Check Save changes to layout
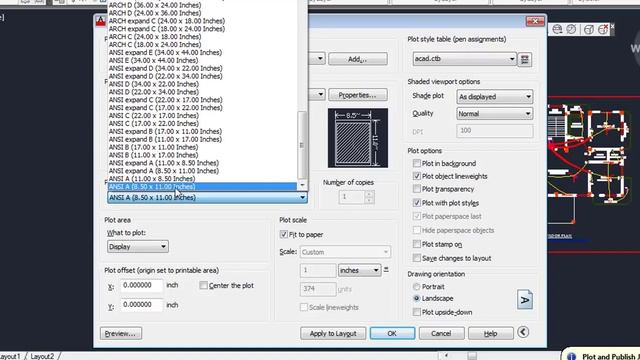 417,258
